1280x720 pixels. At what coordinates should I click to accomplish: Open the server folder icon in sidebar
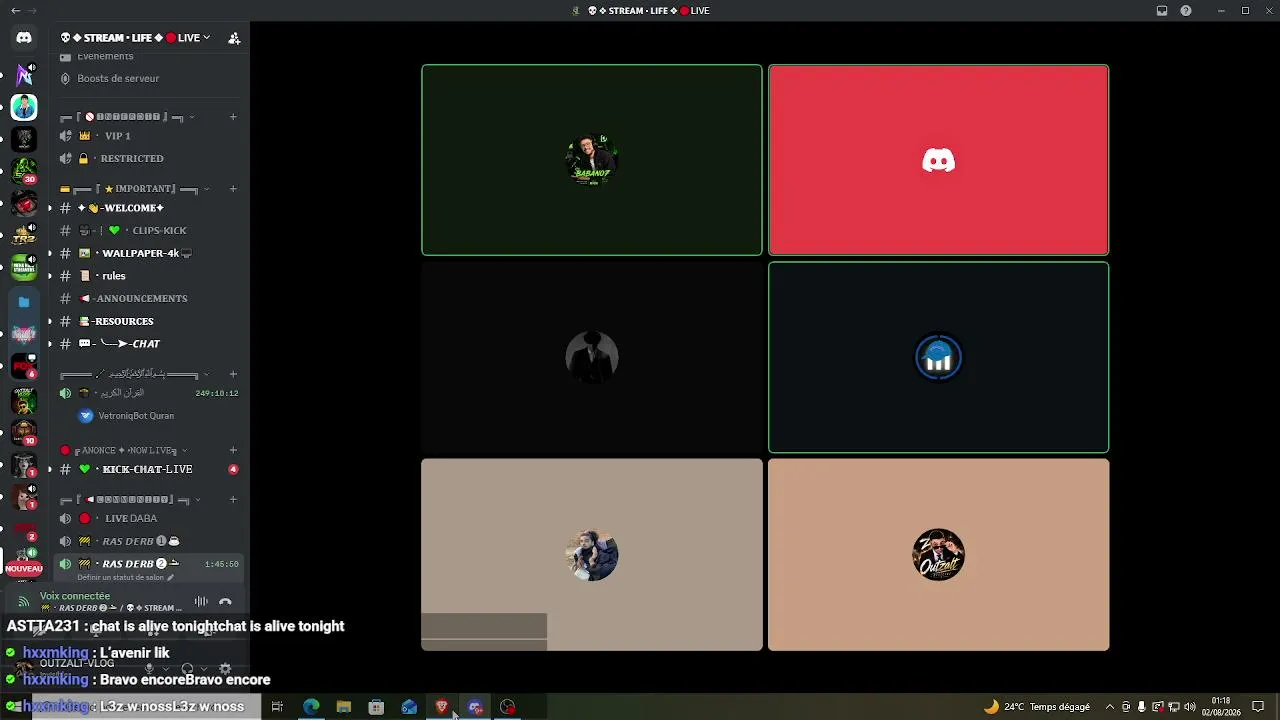[24, 302]
